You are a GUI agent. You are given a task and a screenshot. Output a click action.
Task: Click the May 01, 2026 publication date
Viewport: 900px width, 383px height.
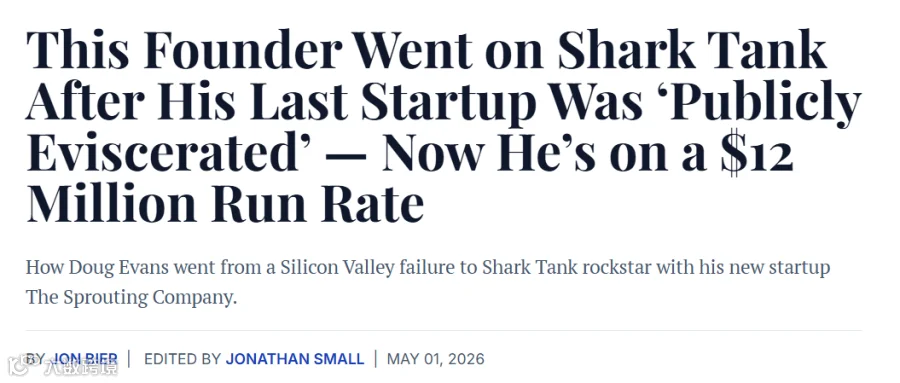436,359
